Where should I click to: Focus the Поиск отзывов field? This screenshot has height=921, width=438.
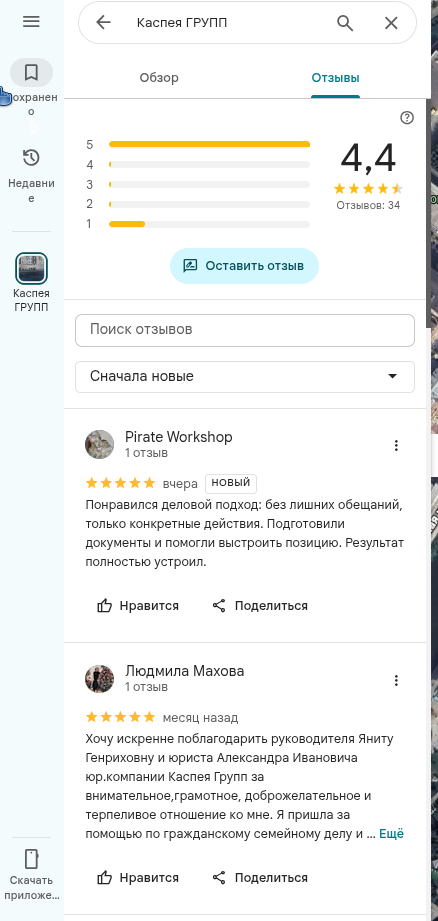pyautogui.click(x=245, y=330)
